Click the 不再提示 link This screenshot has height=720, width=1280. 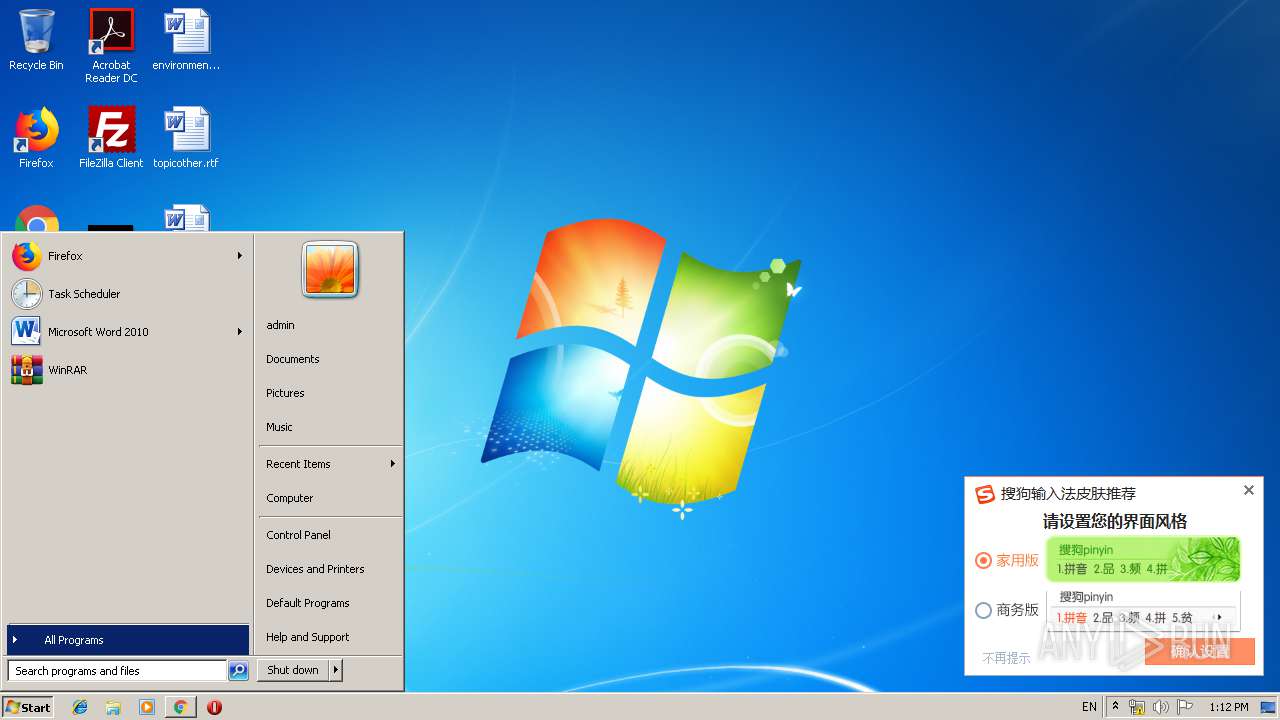[x=1006, y=658]
